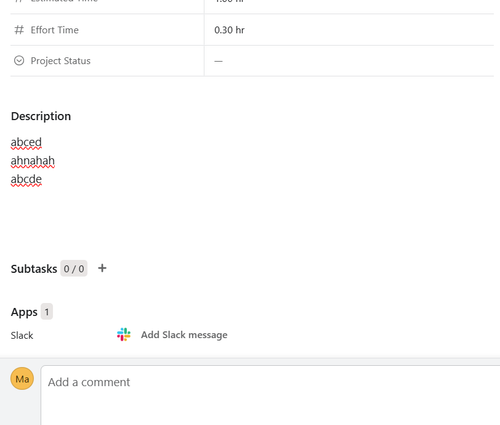Click the Slack app row label
Screen dimensions: 500x425
[x=22, y=335]
